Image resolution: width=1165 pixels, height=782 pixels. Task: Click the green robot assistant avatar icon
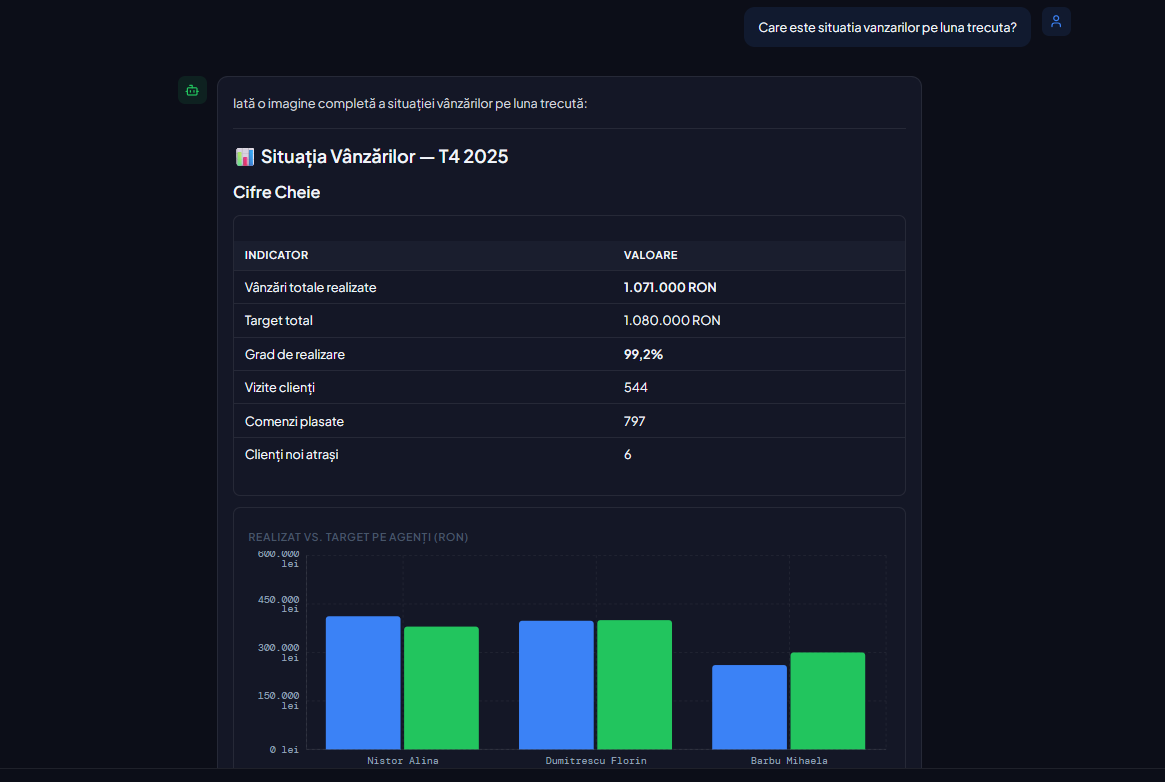pyautogui.click(x=191, y=90)
